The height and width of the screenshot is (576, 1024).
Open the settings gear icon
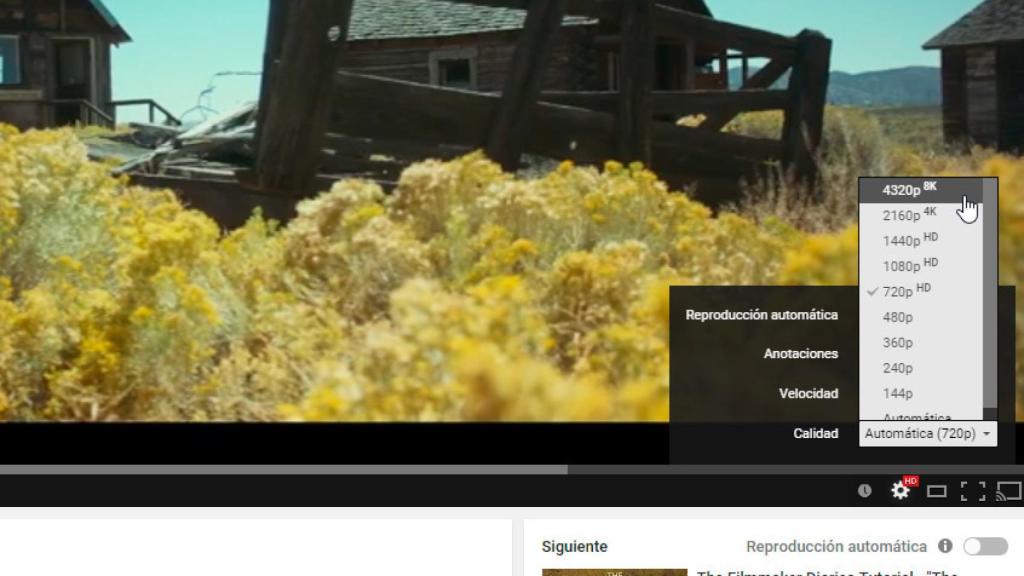[899, 489]
